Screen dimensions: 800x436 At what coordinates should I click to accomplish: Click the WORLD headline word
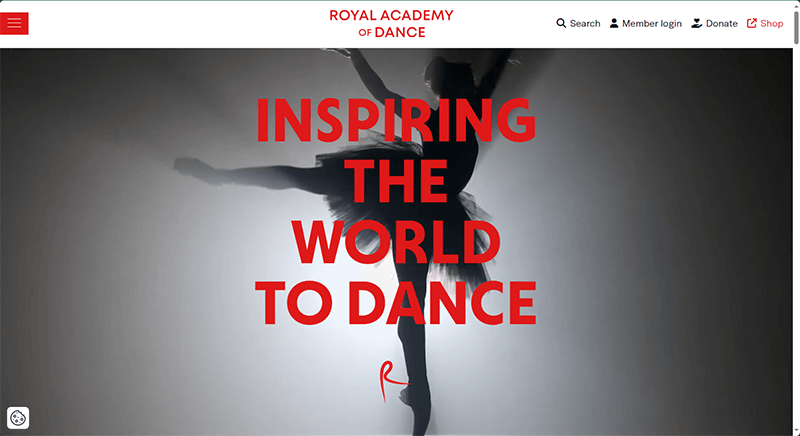pos(396,242)
